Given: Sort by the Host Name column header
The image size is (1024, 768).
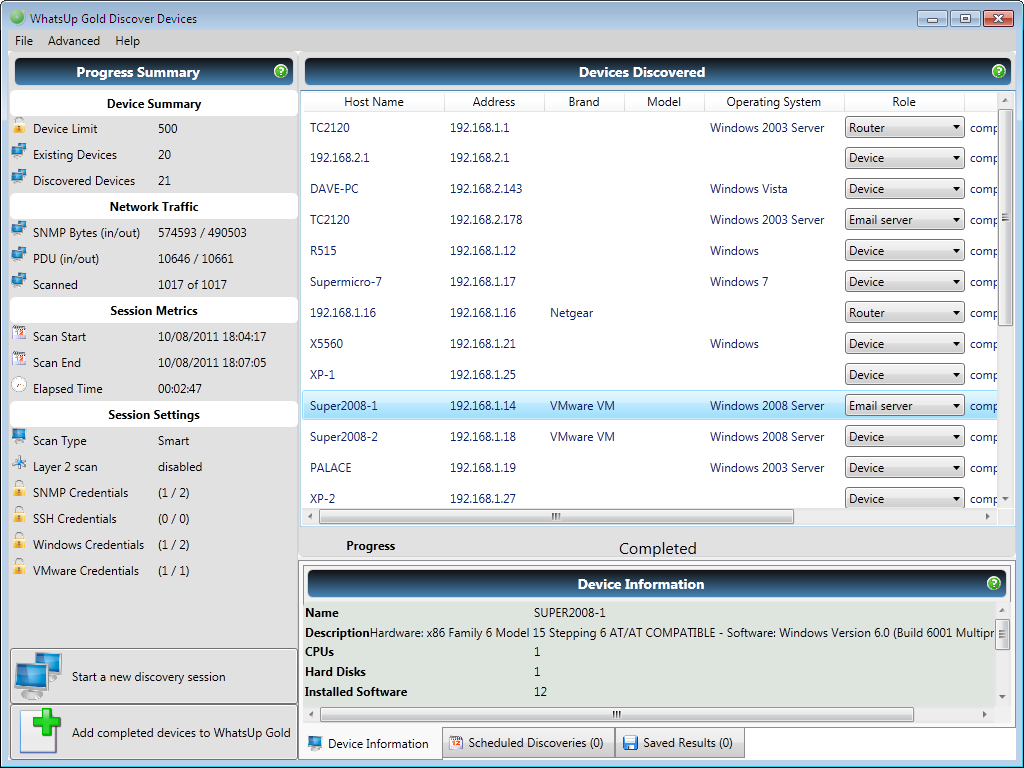Looking at the screenshot, I should coord(374,102).
